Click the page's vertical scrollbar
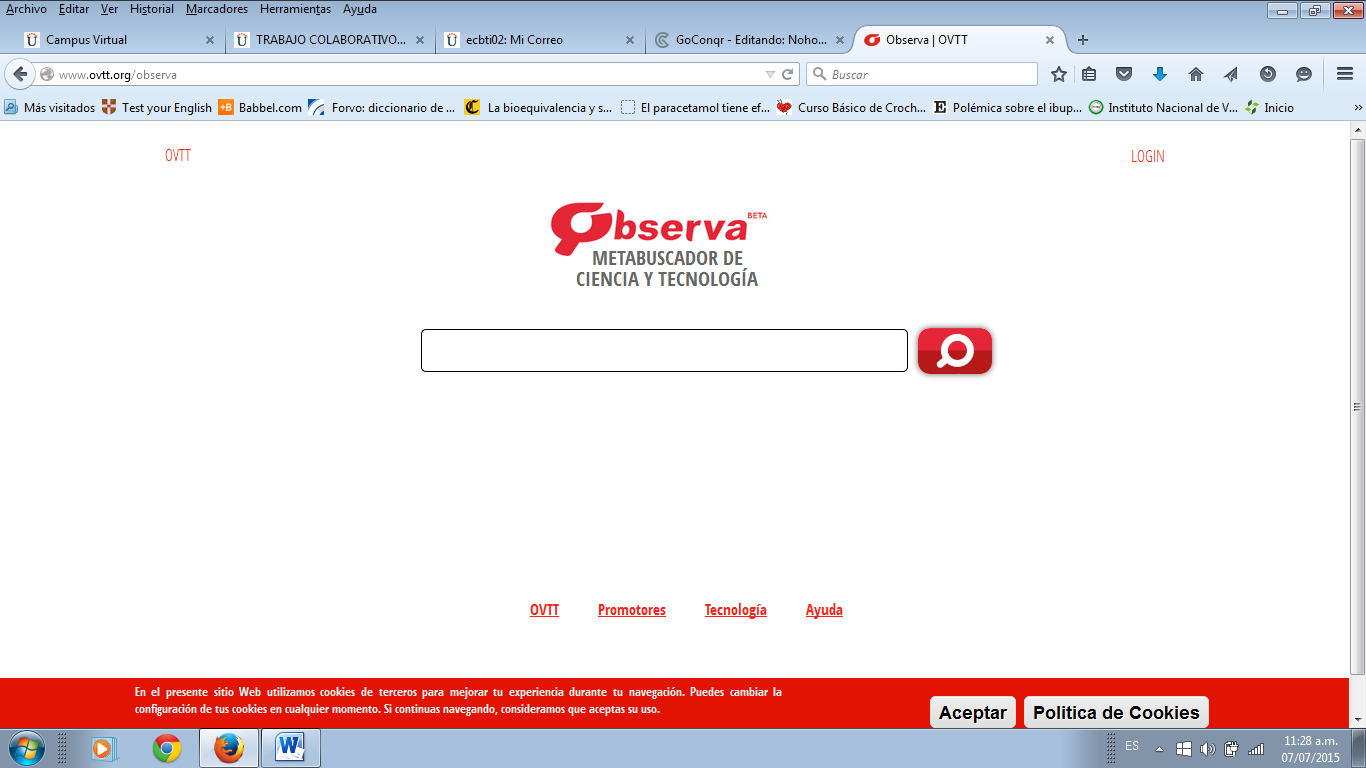 point(1358,406)
